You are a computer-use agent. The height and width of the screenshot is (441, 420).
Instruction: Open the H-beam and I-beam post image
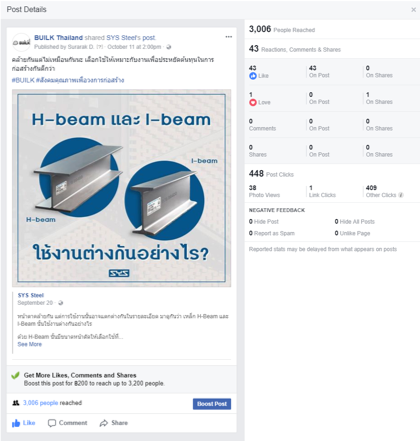(x=121, y=188)
